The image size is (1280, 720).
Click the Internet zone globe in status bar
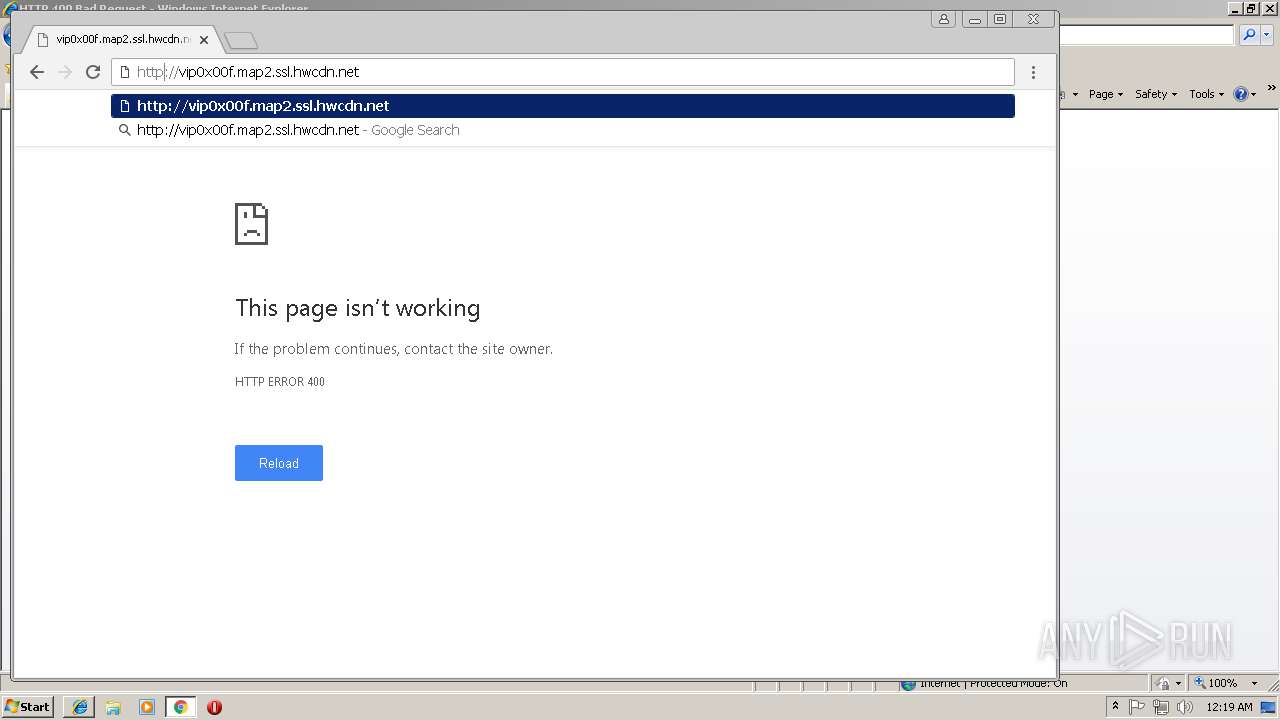point(908,684)
